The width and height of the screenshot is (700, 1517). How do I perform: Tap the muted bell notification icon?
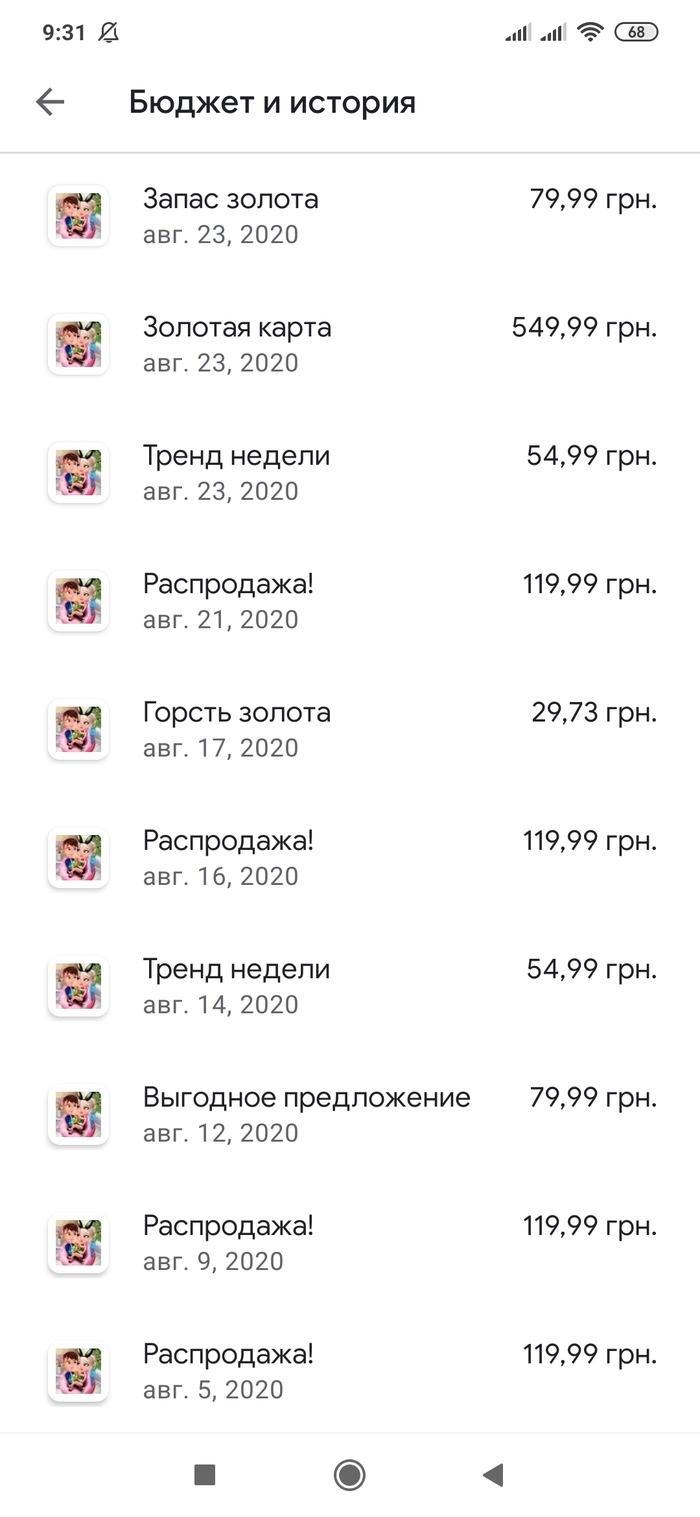pyautogui.click(x=108, y=32)
